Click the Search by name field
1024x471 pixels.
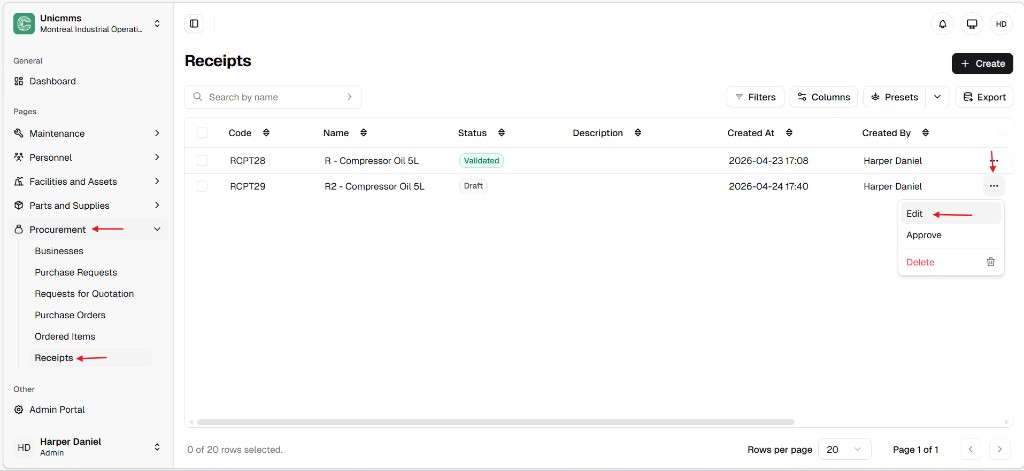(x=273, y=97)
